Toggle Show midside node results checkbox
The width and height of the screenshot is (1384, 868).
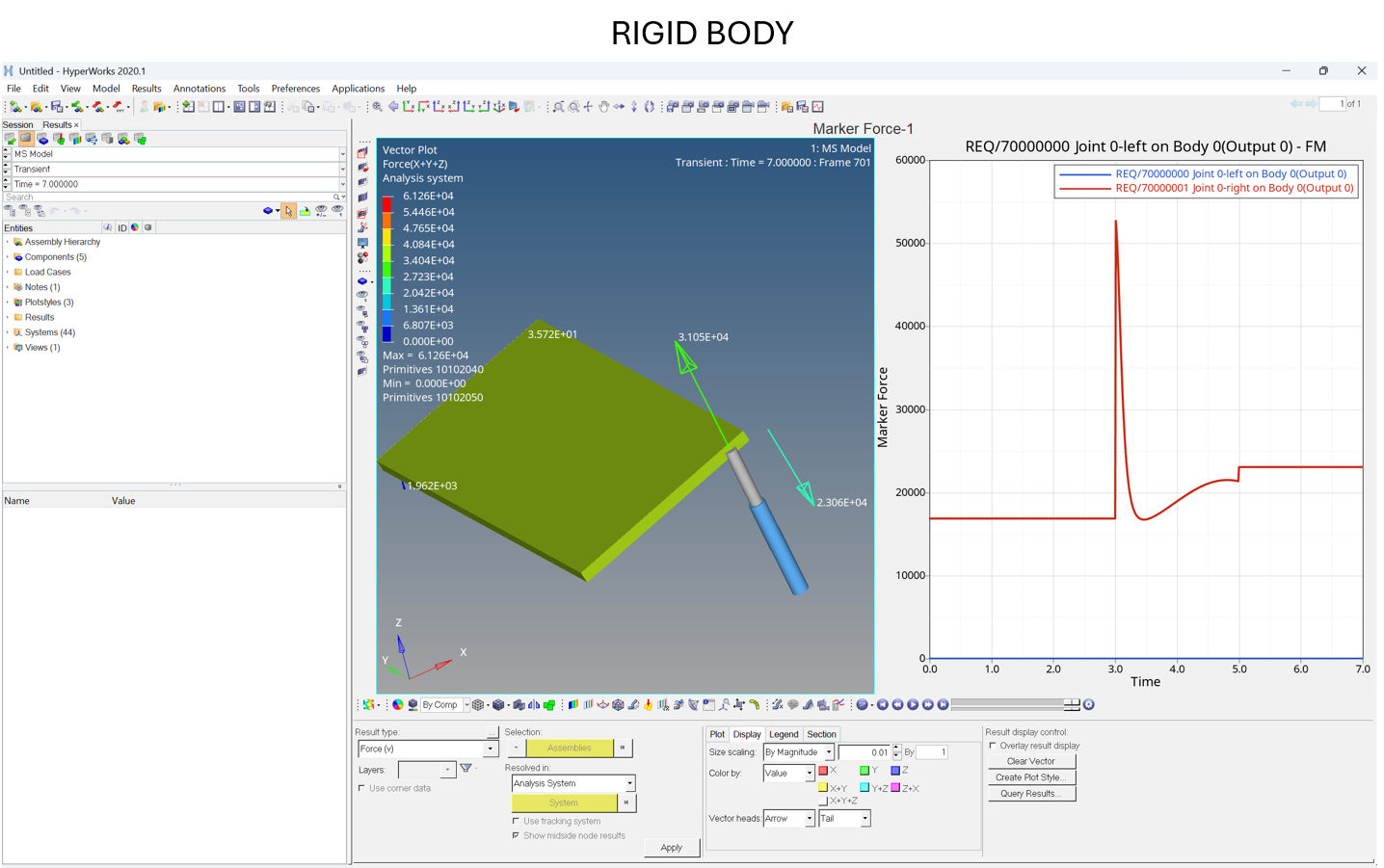[x=516, y=836]
